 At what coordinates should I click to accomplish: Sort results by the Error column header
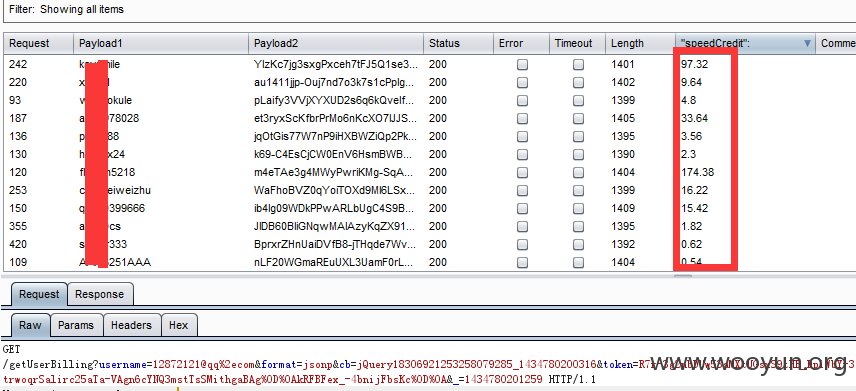click(522, 44)
